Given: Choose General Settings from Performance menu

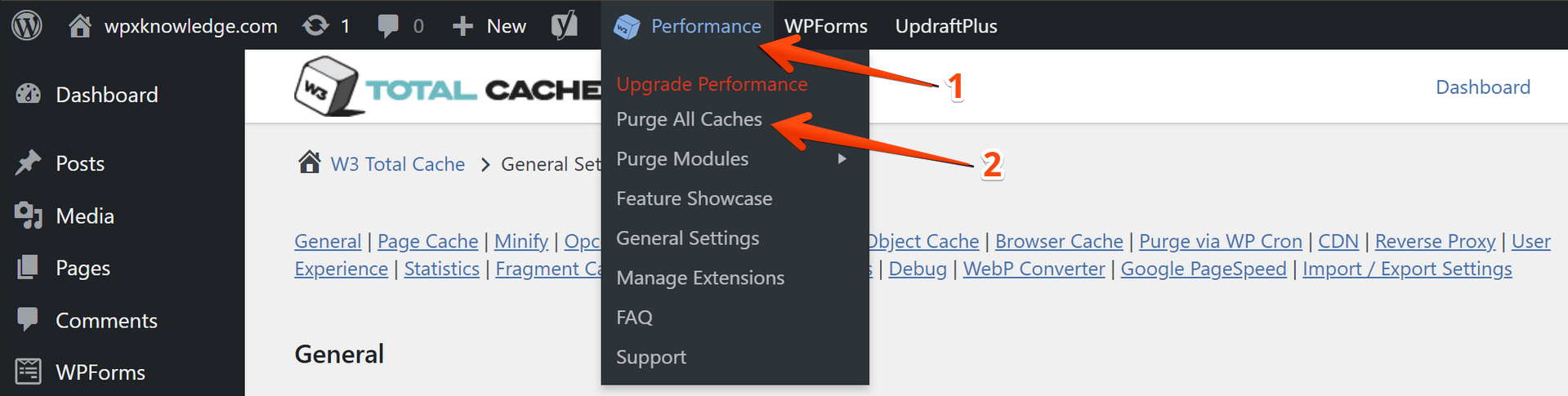Looking at the screenshot, I should pyautogui.click(x=687, y=238).
